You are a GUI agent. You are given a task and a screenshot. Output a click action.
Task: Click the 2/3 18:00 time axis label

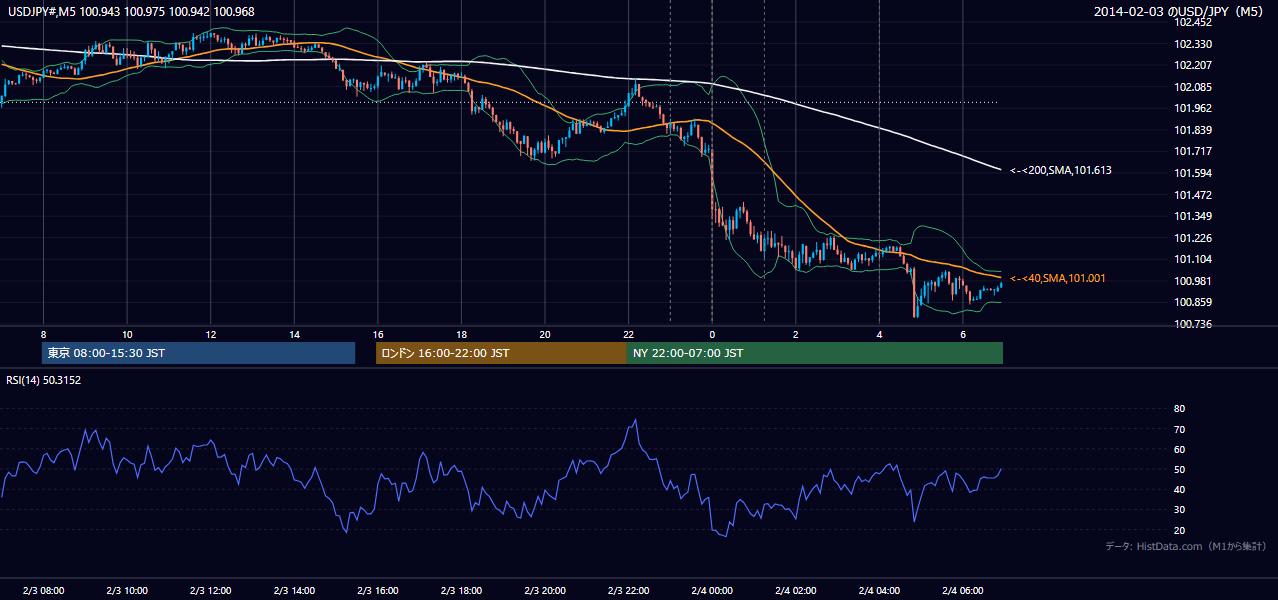pos(461,590)
